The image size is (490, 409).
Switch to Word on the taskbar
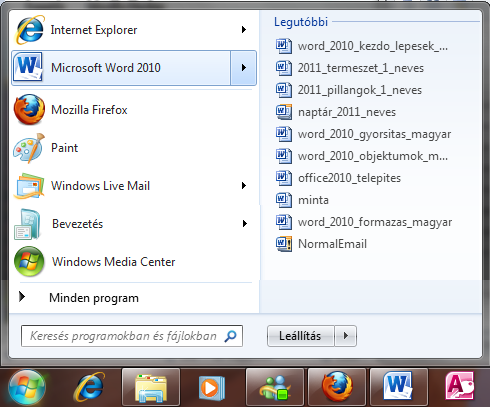click(399, 388)
